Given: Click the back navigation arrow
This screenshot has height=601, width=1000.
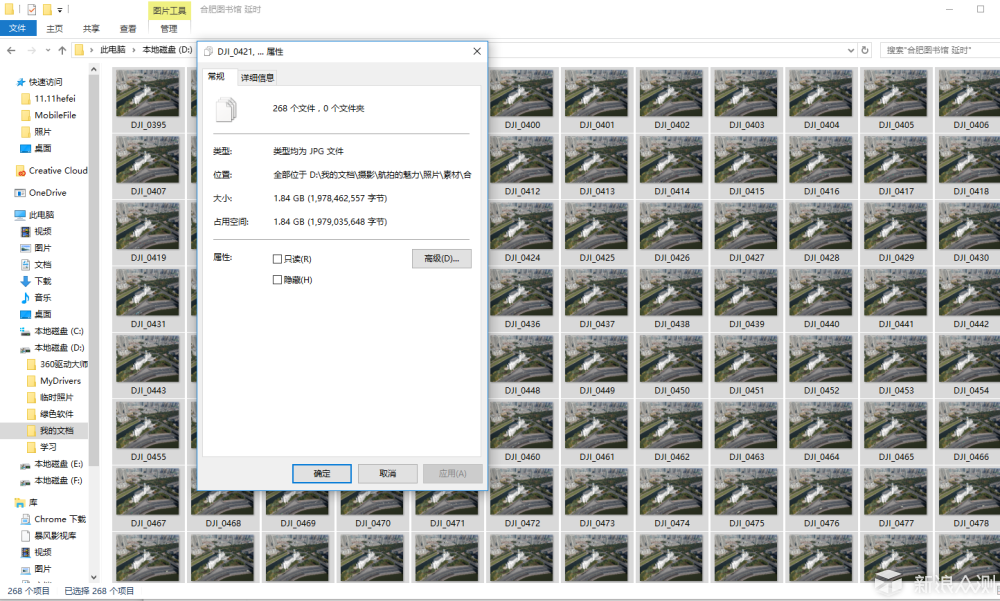Looking at the screenshot, I should pos(11,50).
